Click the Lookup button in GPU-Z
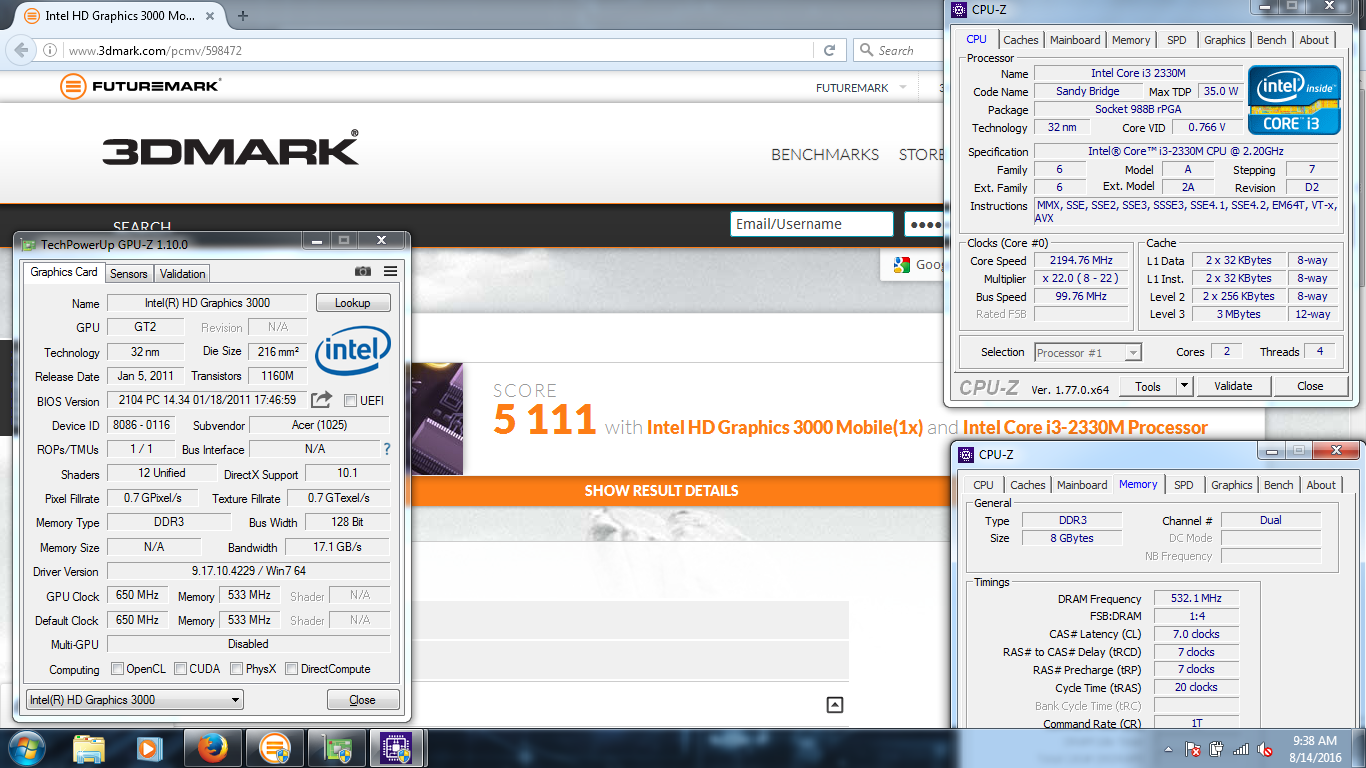The width and height of the screenshot is (1366, 768). click(x=353, y=302)
